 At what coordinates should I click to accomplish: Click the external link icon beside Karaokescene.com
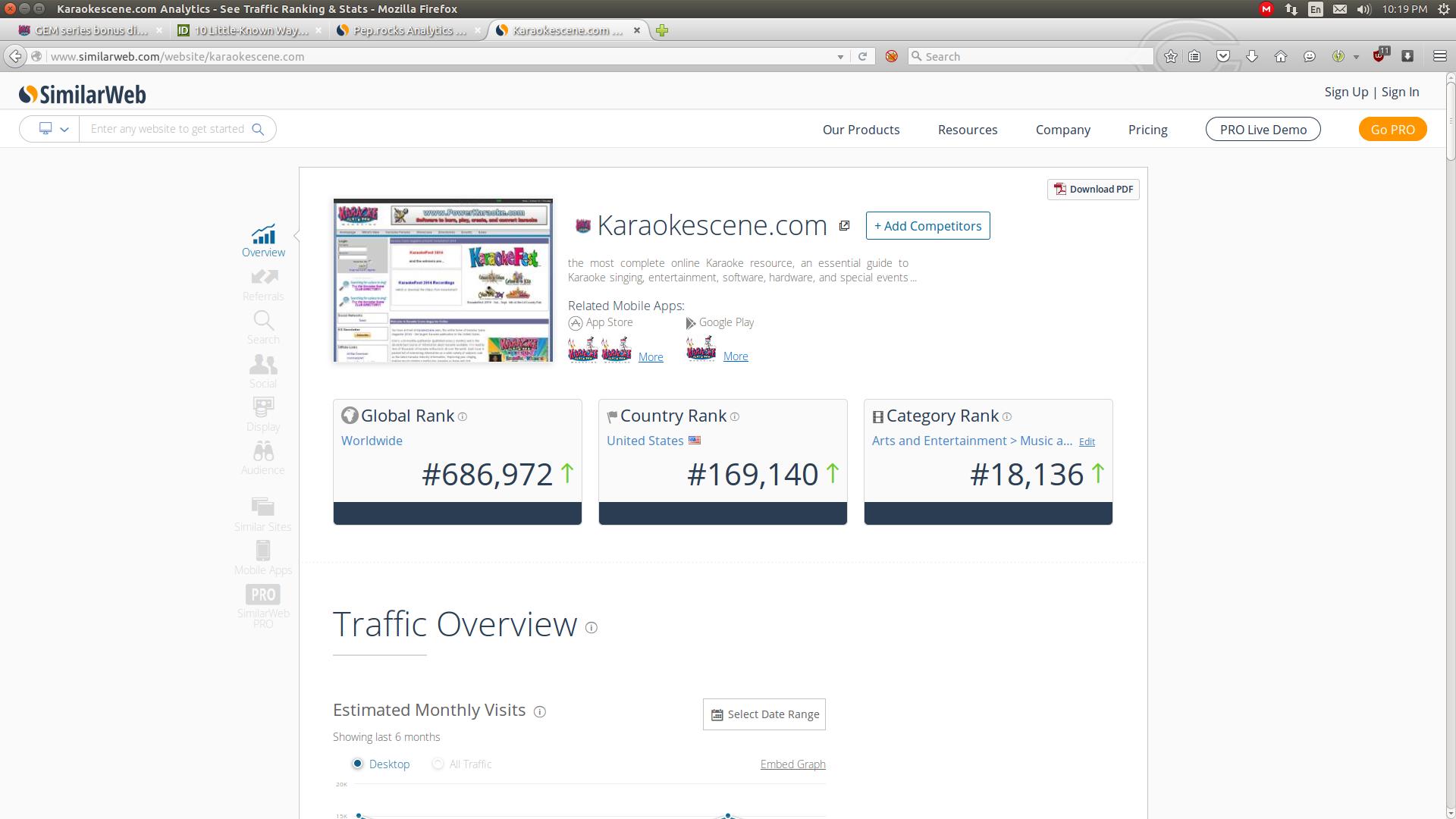844,226
